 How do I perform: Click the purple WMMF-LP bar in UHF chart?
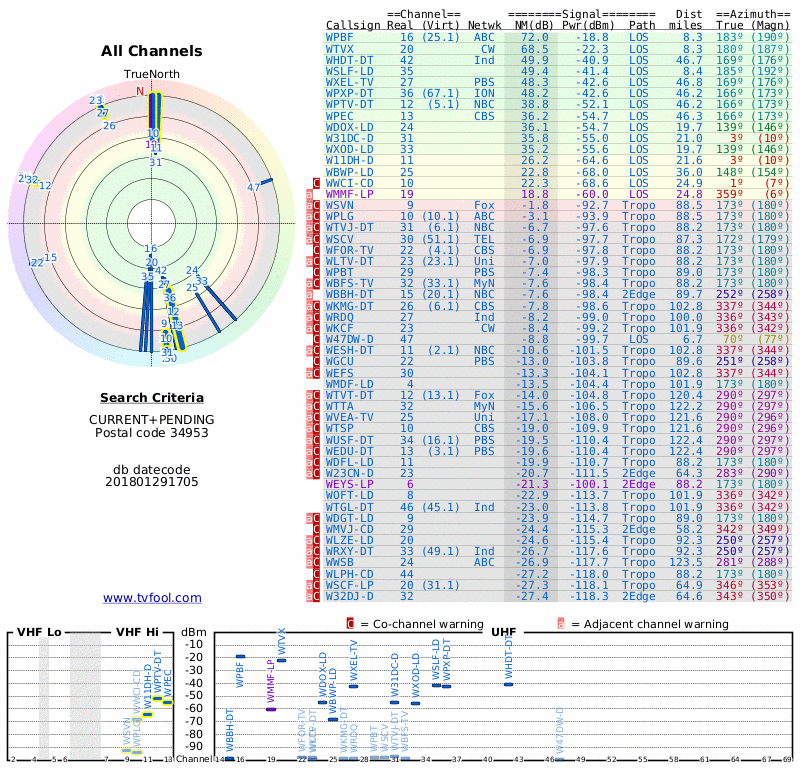[271, 709]
